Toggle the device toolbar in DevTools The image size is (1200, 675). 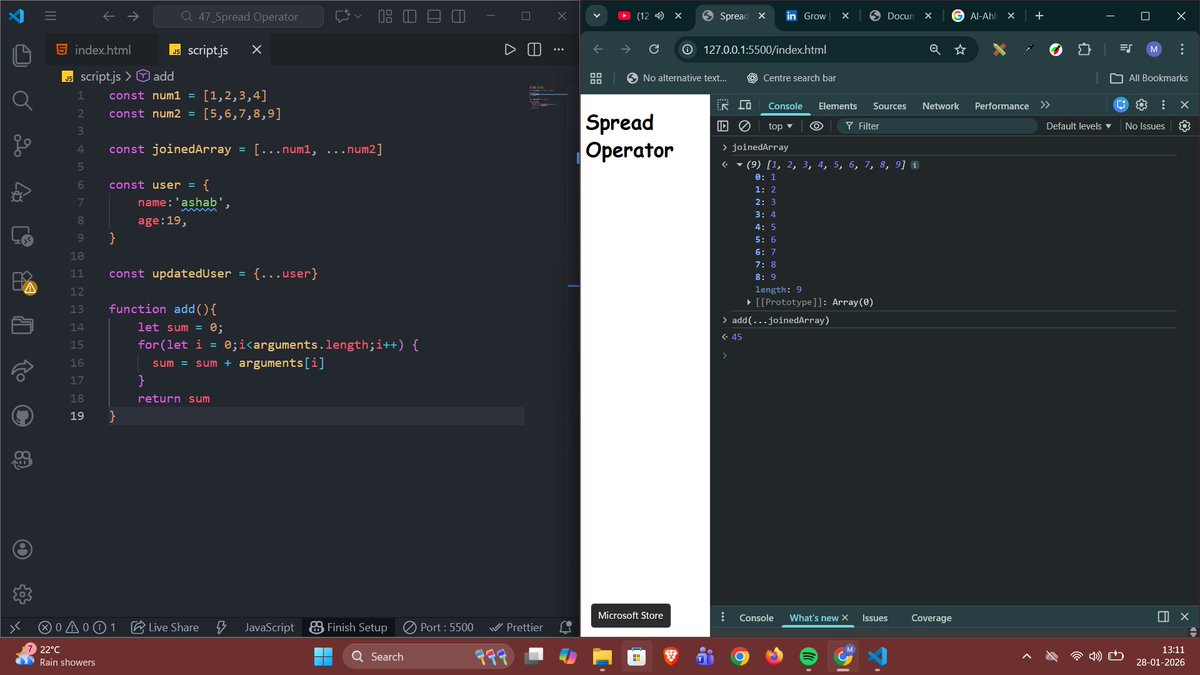coord(745,105)
